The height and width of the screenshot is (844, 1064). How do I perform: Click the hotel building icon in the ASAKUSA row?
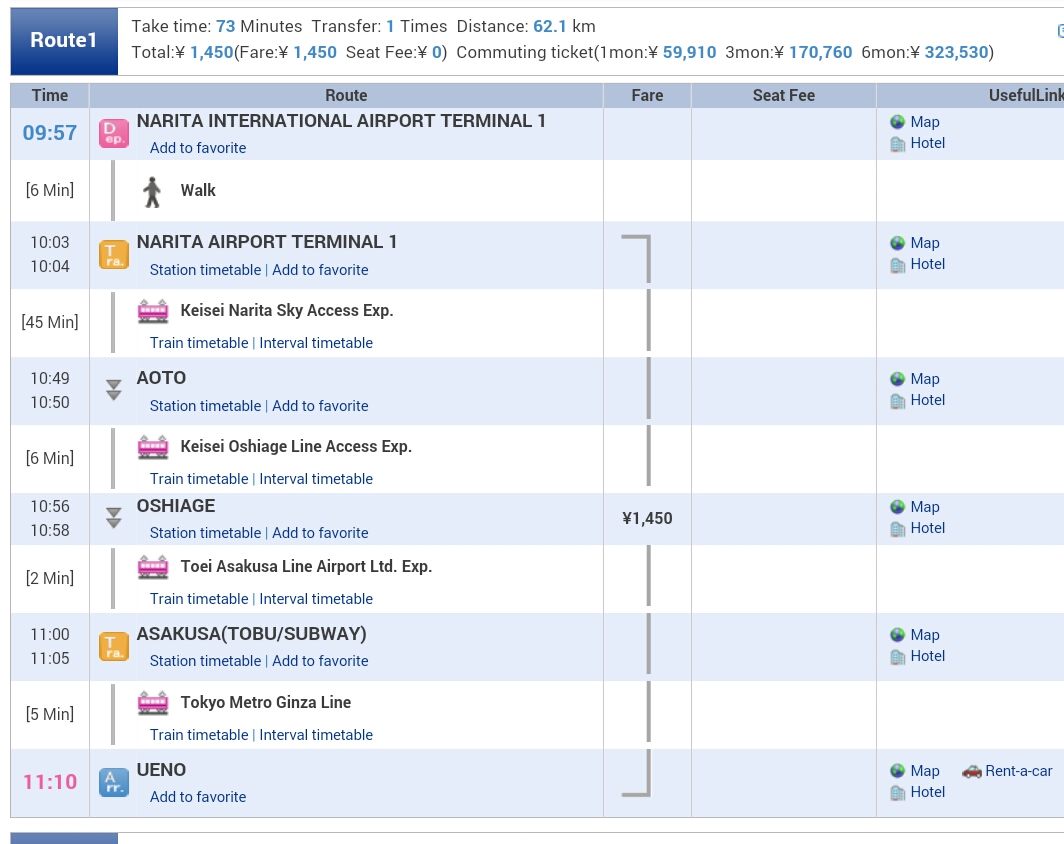[x=898, y=657]
